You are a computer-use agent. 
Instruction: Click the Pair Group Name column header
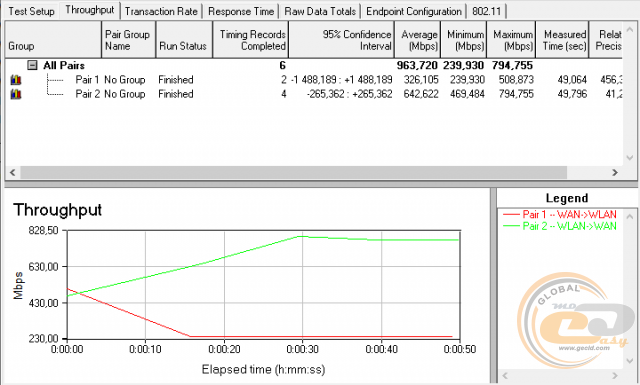(x=128, y=40)
